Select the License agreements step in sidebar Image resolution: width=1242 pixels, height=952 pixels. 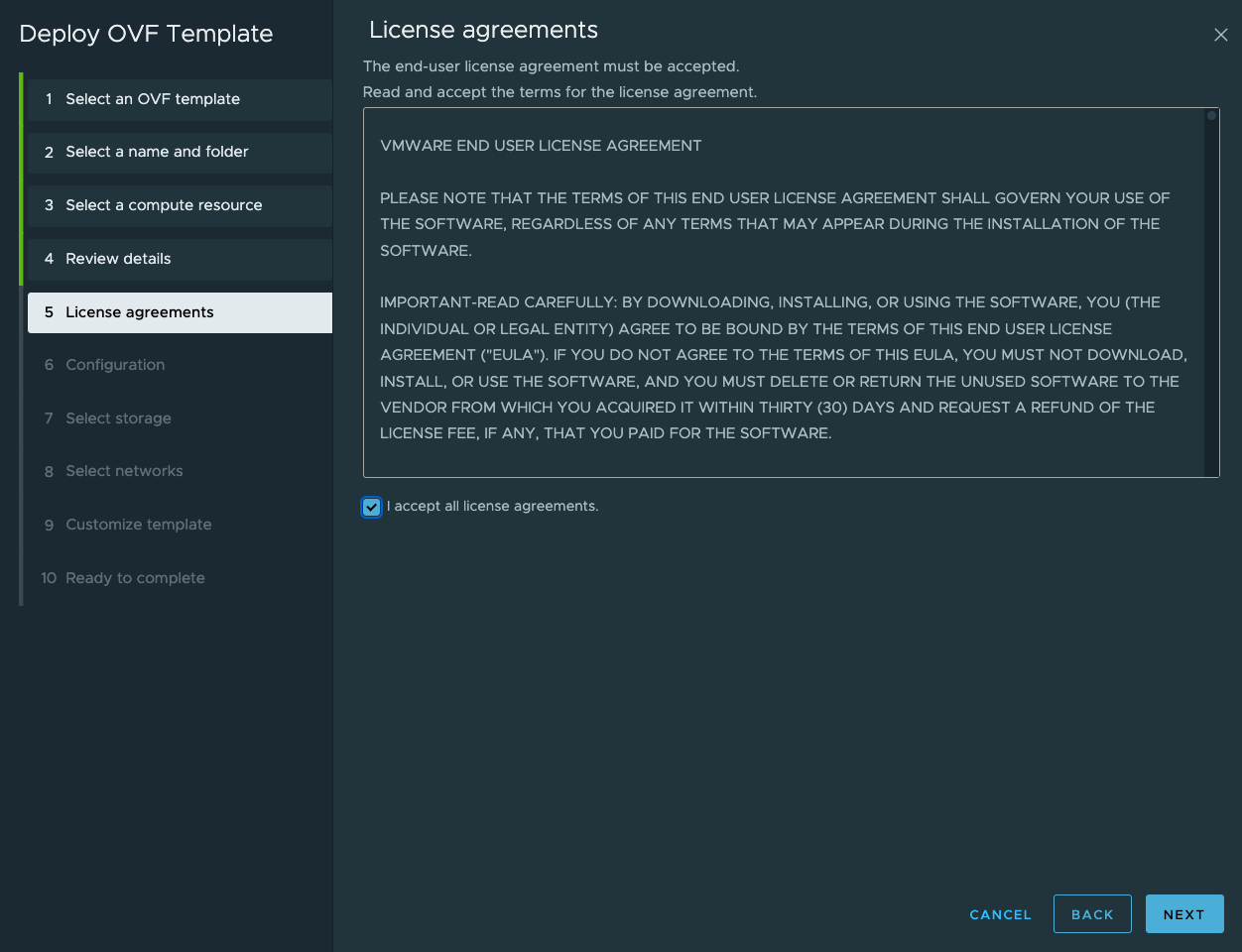tap(139, 312)
